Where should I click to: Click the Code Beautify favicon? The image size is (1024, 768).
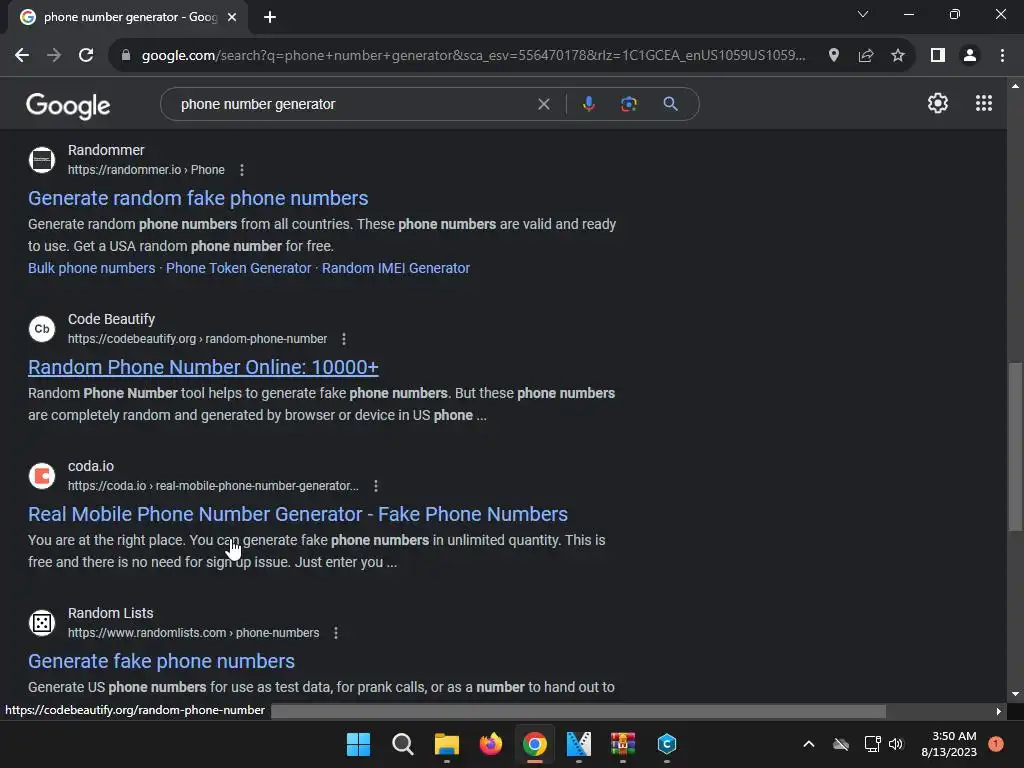click(x=42, y=328)
